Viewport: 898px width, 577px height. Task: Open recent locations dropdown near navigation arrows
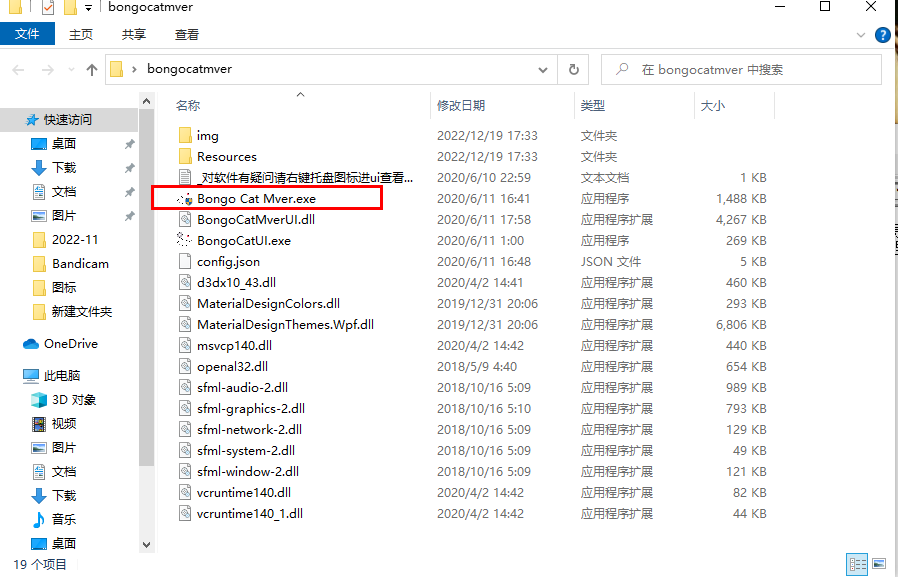[x=71, y=70]
